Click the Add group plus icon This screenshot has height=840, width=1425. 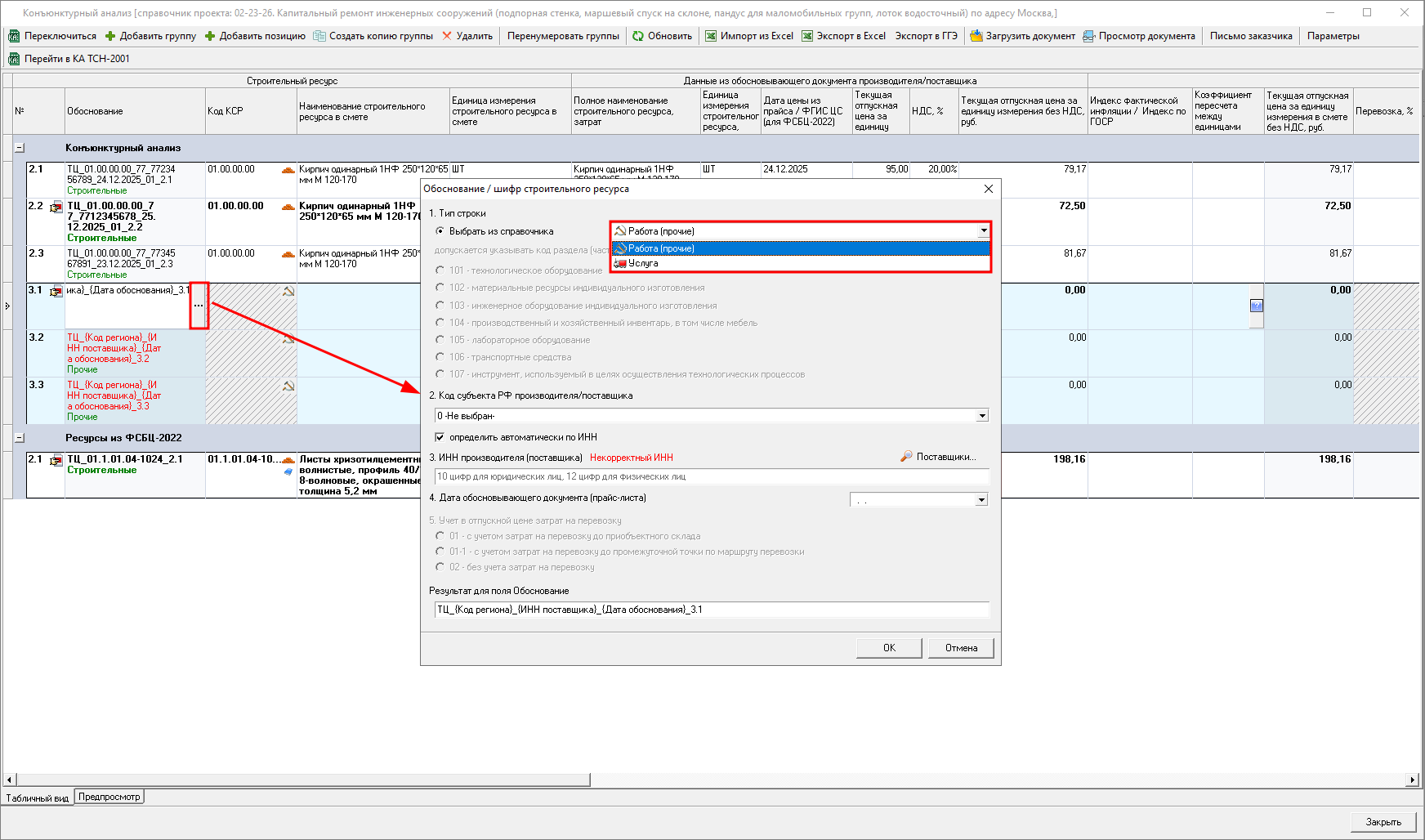[110, 36]
